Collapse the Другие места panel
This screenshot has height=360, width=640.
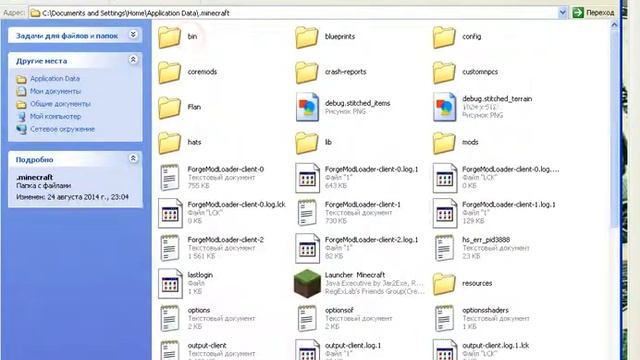click(x=133, y=60)
